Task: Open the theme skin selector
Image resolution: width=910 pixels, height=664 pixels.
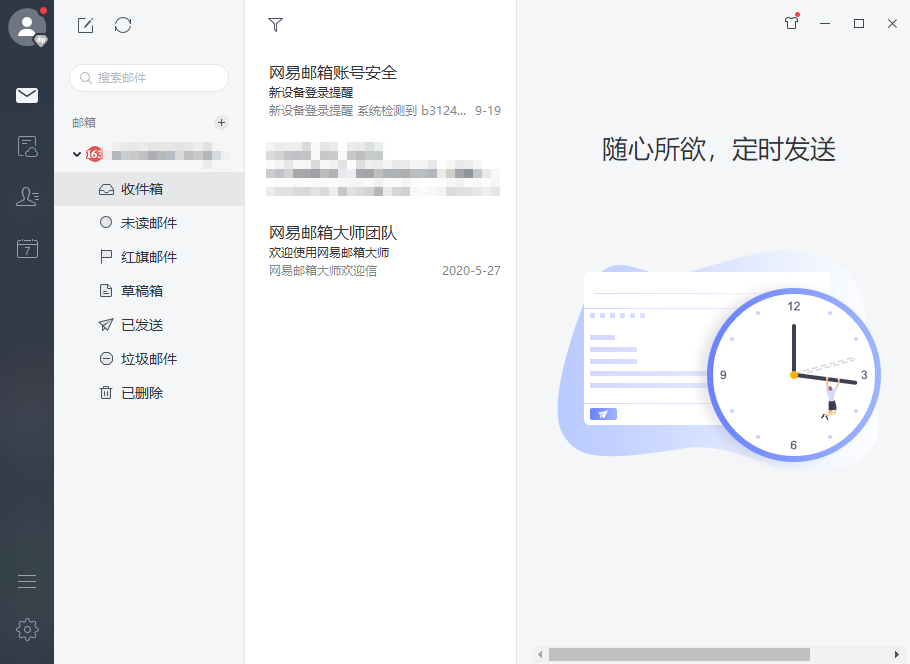Action: (x=790, y=24)
